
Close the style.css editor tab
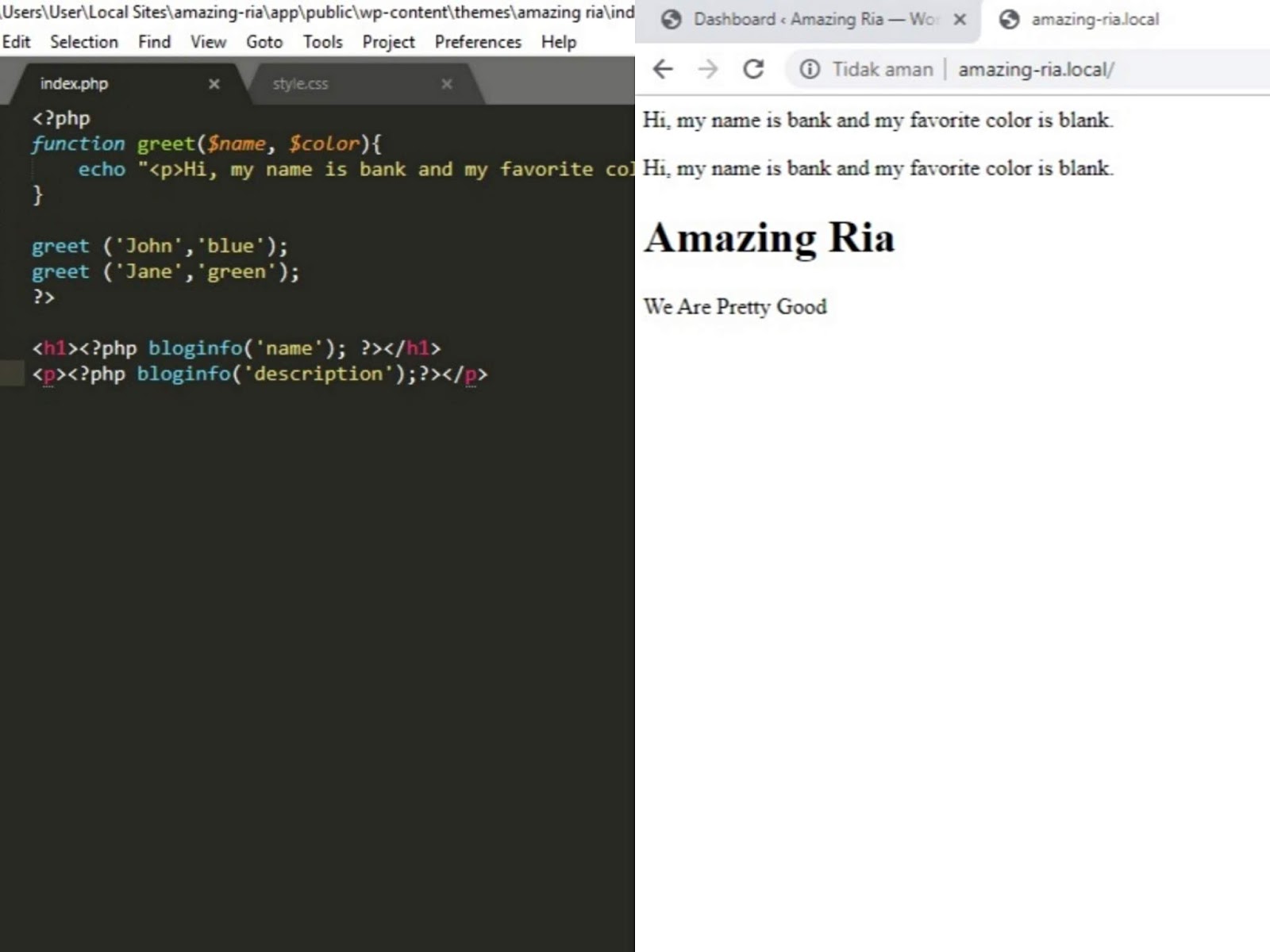point(447,84)
